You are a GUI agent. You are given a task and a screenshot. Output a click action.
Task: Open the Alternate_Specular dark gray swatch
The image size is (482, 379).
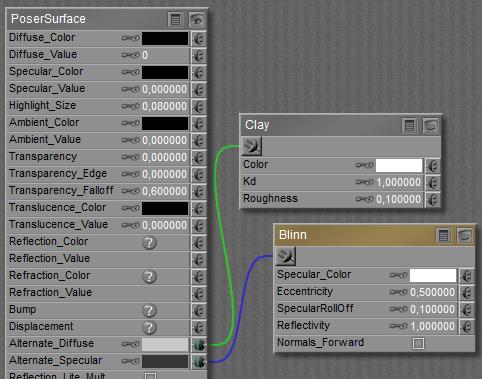tap(165, 361)
